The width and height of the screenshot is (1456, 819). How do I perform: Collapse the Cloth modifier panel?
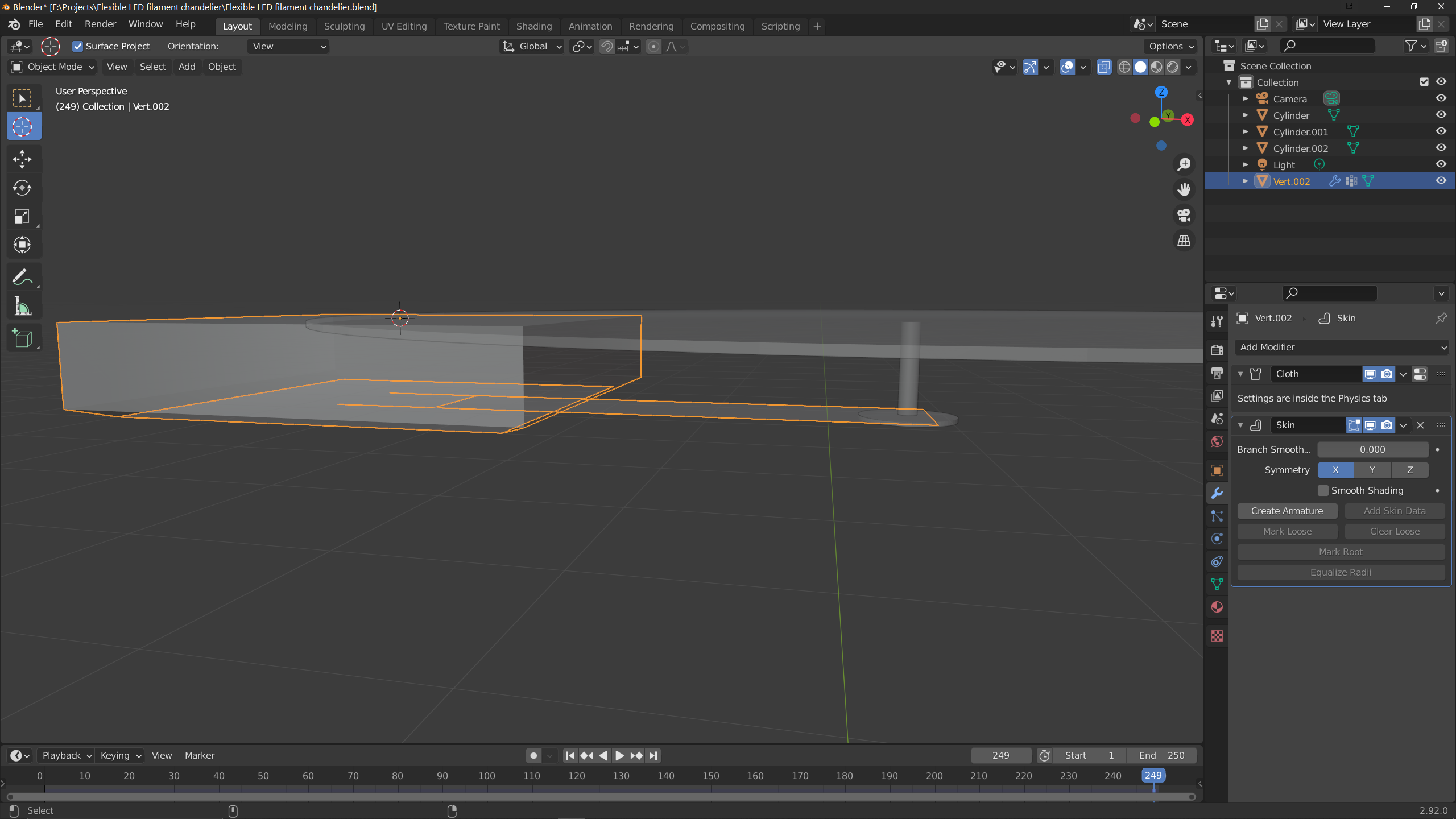coord(1240,374)
